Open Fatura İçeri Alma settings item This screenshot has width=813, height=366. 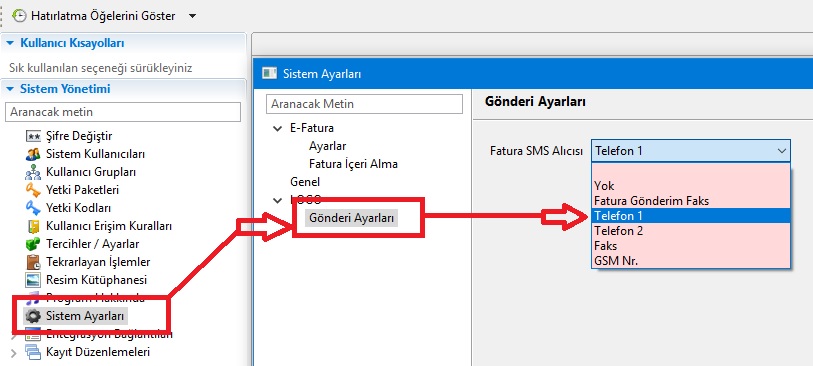click(x=353, y=164)
